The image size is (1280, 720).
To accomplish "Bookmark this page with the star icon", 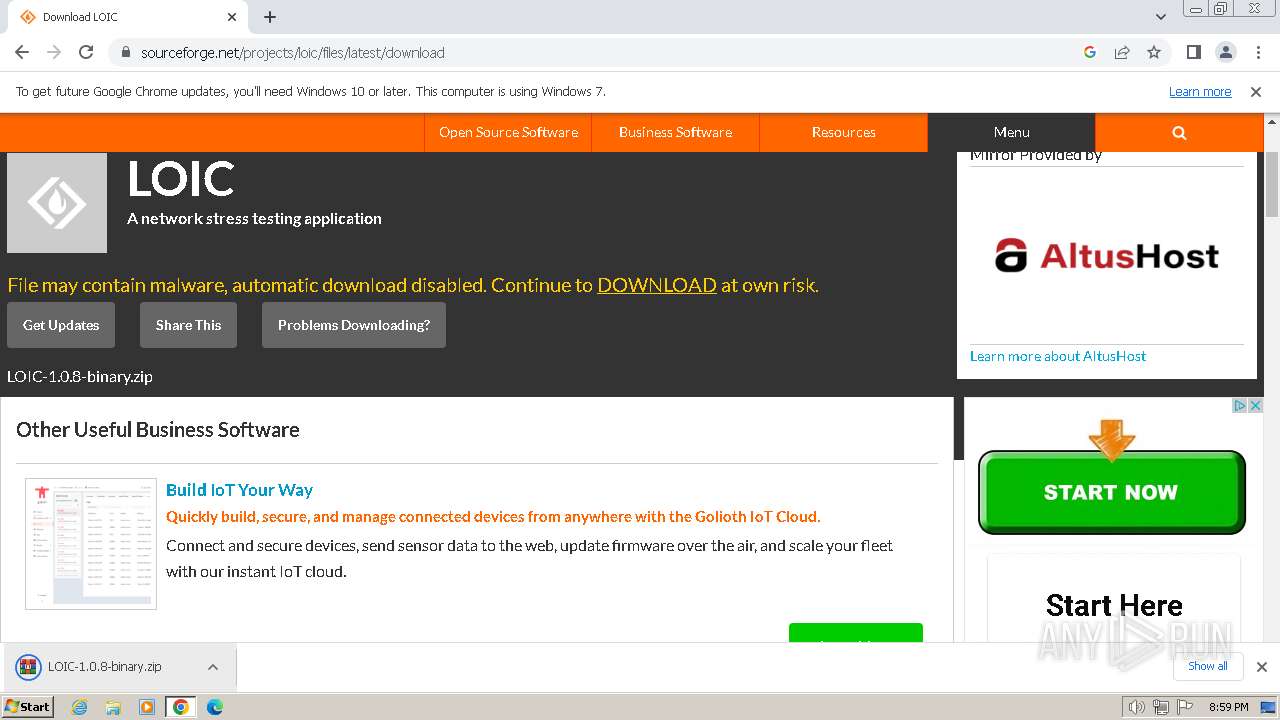I will tap(1154, 52).
